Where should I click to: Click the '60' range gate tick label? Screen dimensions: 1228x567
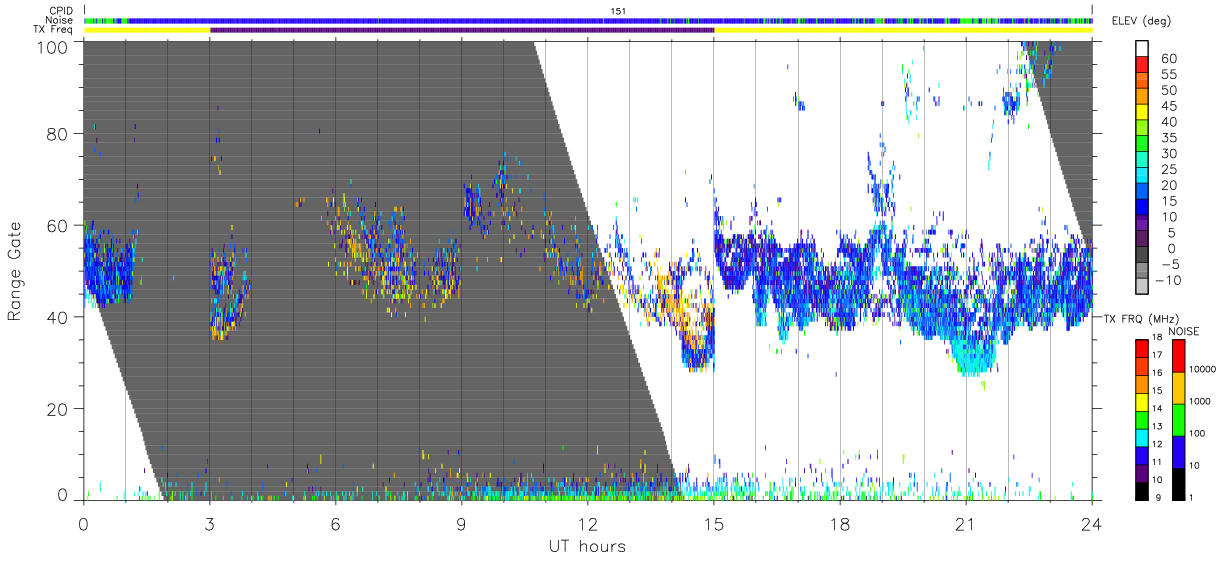point(58,226)
